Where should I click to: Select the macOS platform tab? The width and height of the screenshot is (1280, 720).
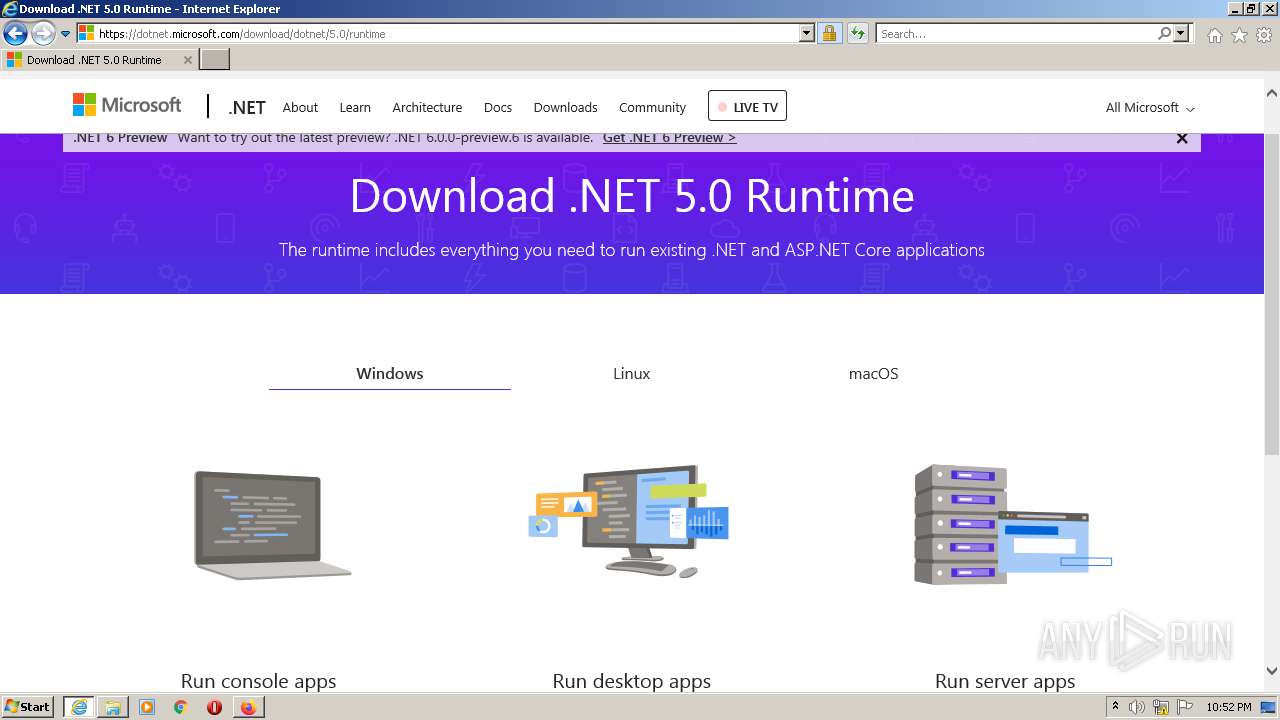pyautogui.click(x=874, y=373)
